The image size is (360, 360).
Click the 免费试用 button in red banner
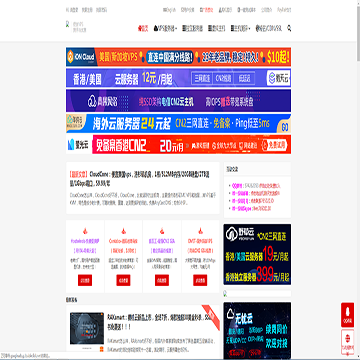(x=275, y=145)
